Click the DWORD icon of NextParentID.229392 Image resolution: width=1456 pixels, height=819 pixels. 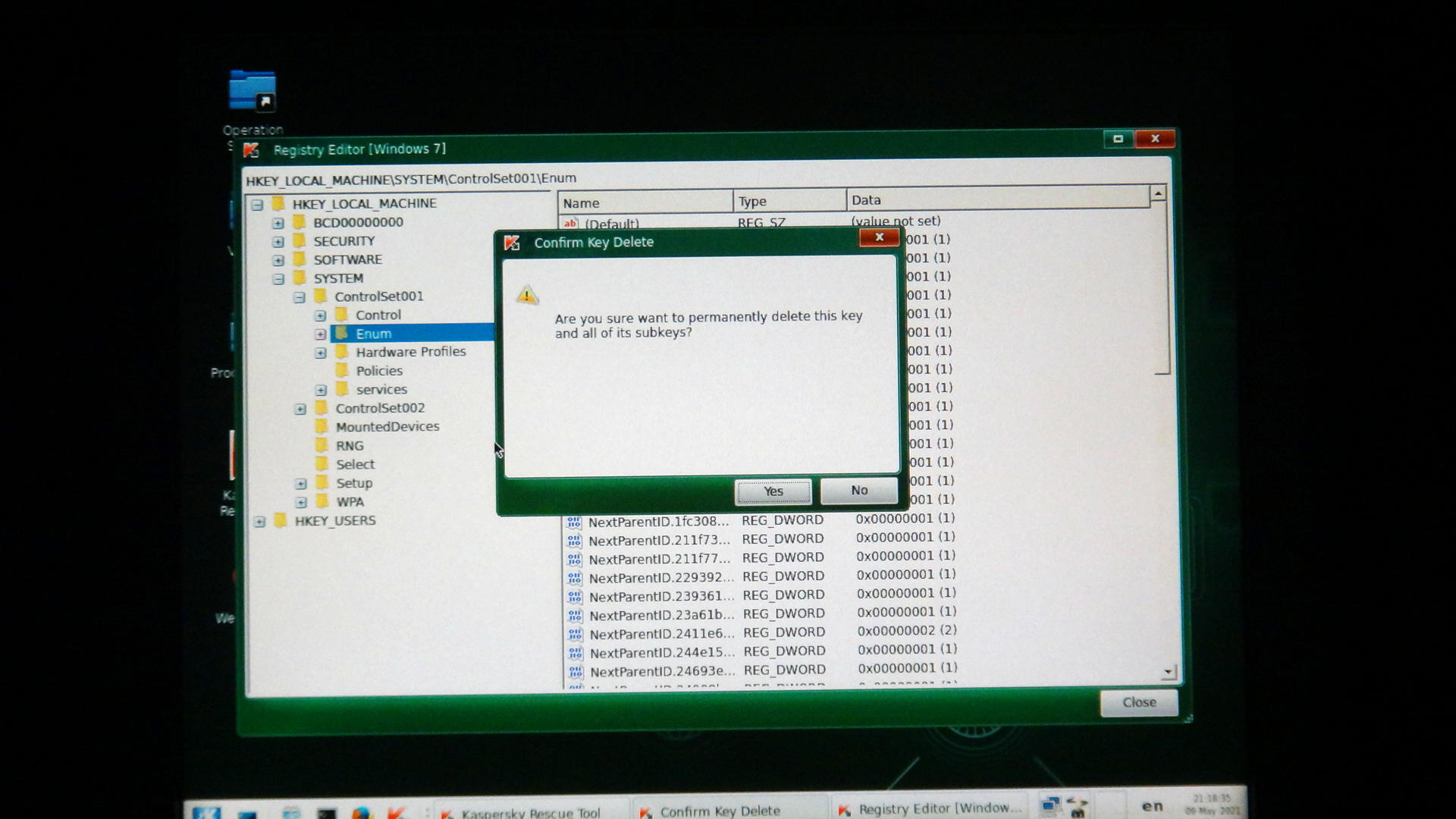click(575, 578)
